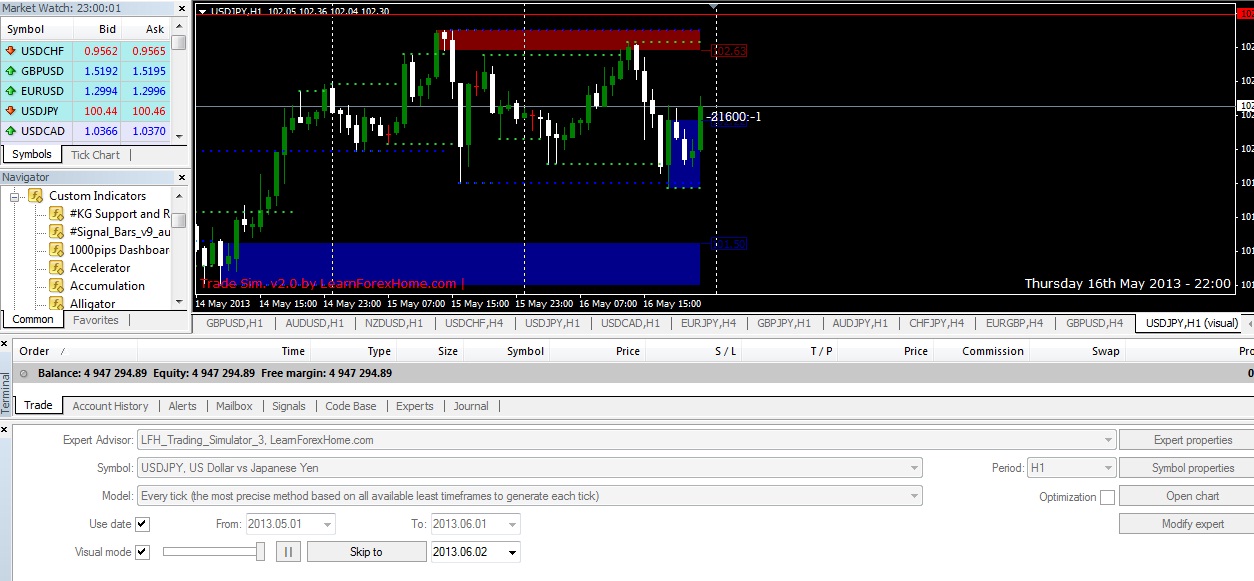Pause the visual test playback
Image resolution: width=1254 pixels, height=581 pixels.
click(288, 552)
